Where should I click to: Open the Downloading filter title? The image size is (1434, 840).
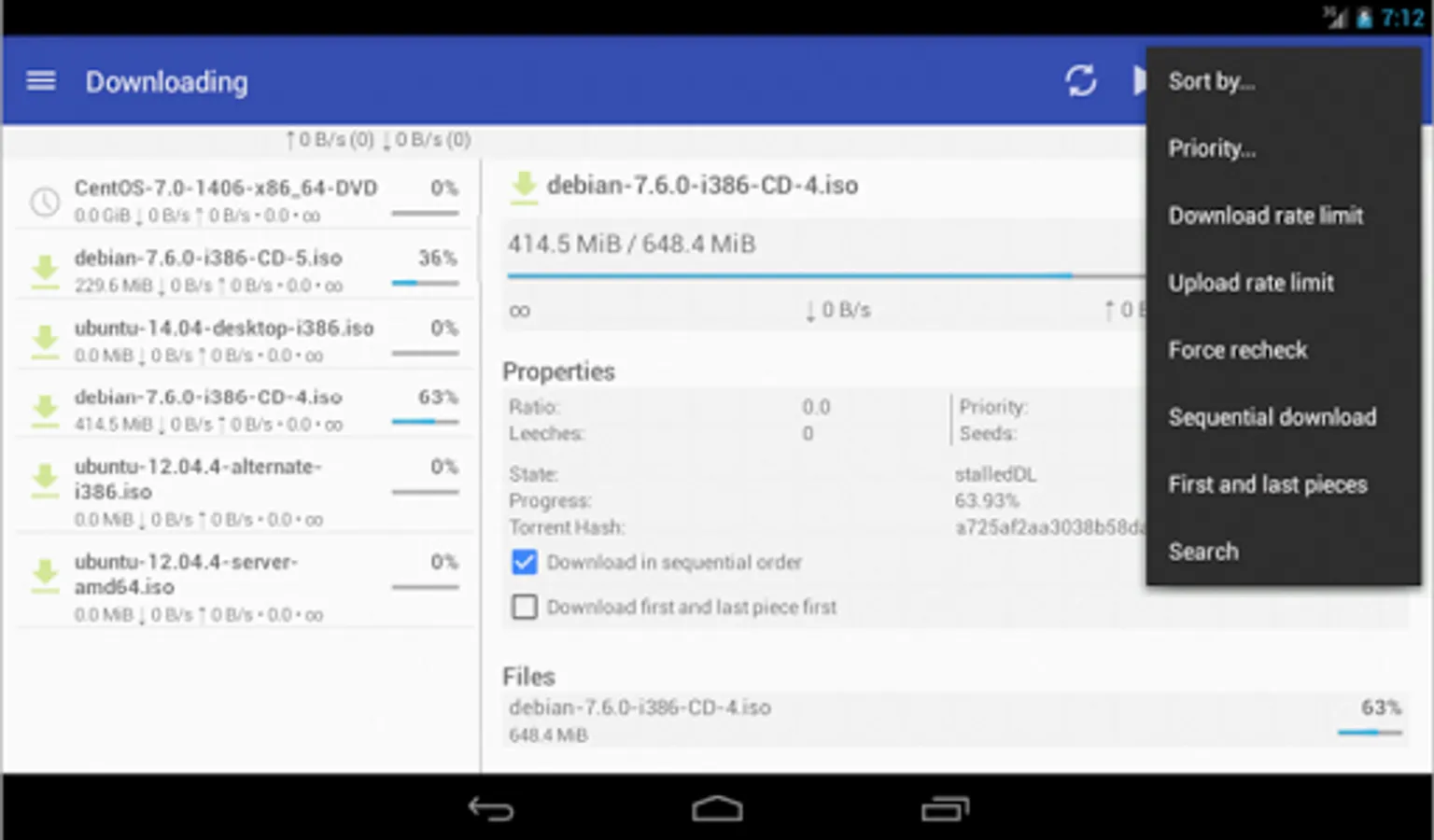[167, 82]
